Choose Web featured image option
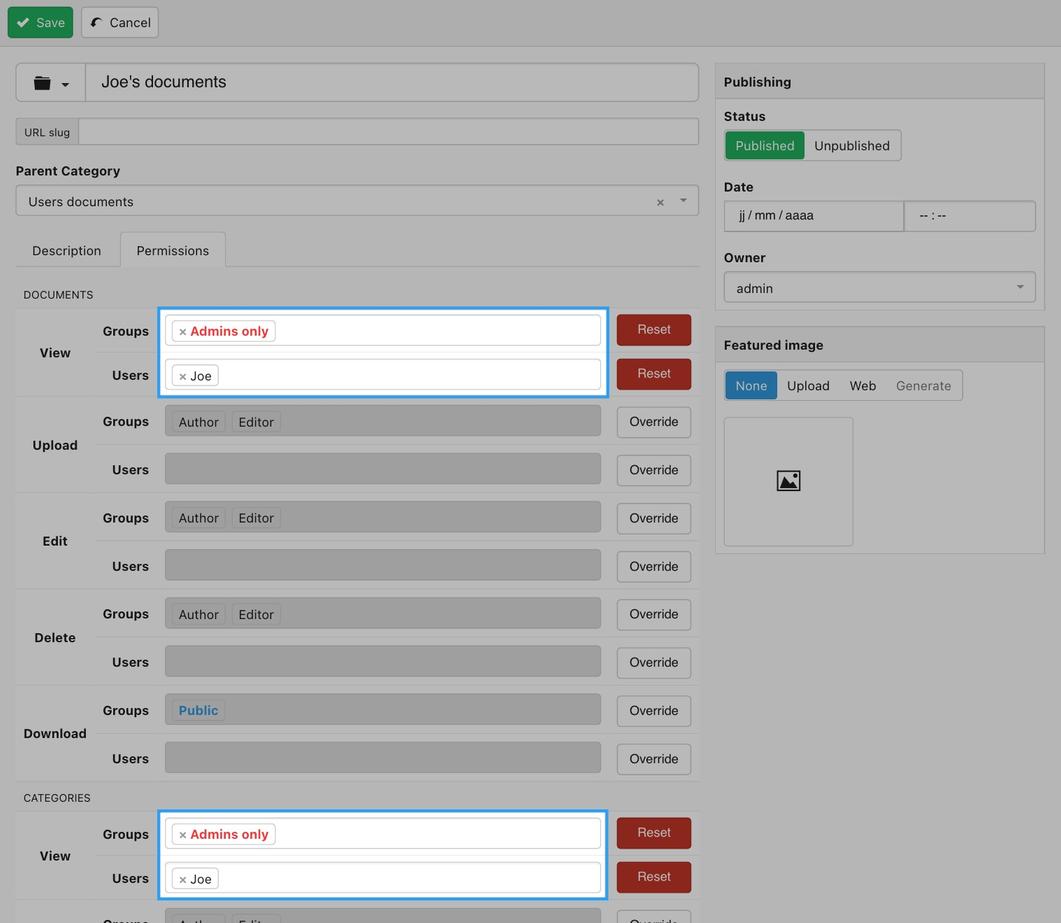This screenshot has width=1061, height=923. point(862,386)
